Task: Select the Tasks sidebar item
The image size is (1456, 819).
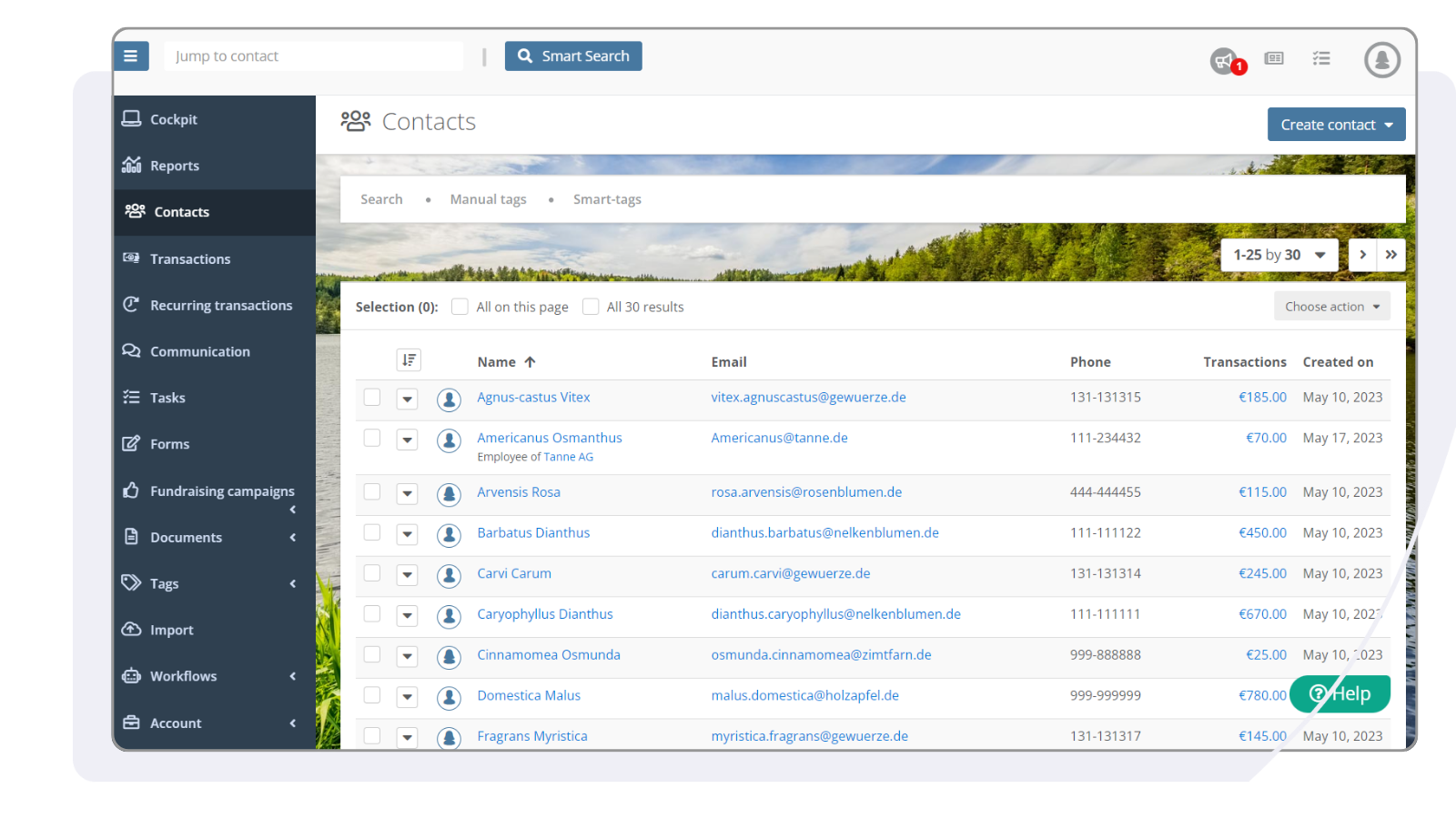Action: 167,397
